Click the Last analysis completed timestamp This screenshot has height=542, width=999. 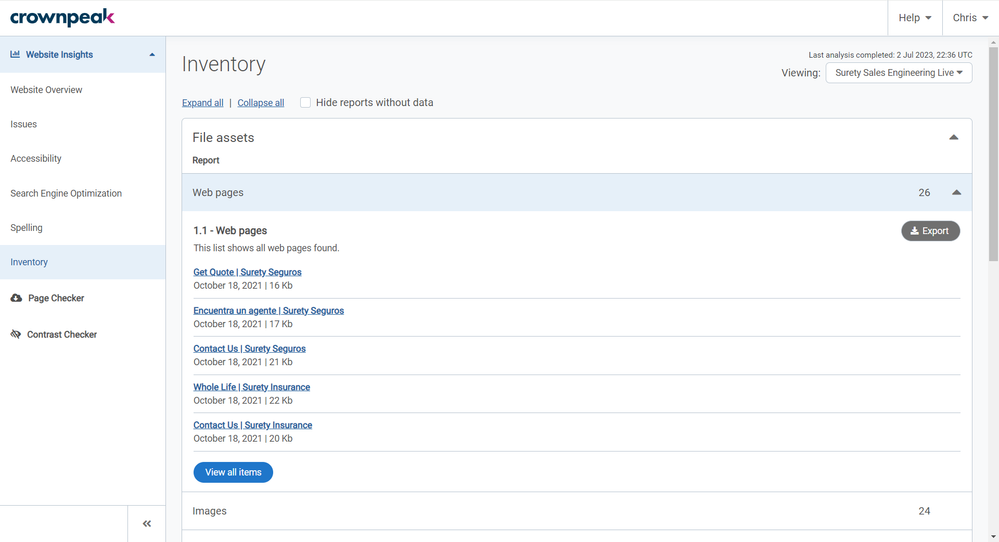click(x=890, y=55)
